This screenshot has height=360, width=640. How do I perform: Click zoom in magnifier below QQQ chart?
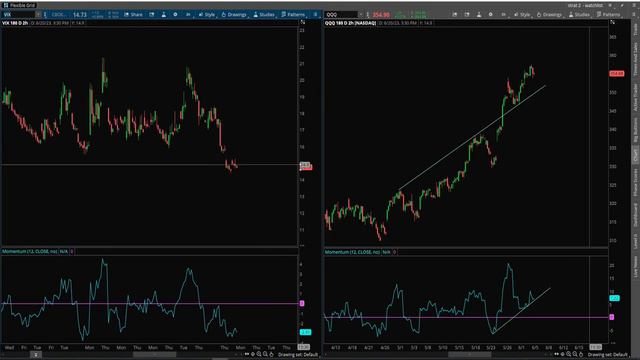tap(569, 354)
